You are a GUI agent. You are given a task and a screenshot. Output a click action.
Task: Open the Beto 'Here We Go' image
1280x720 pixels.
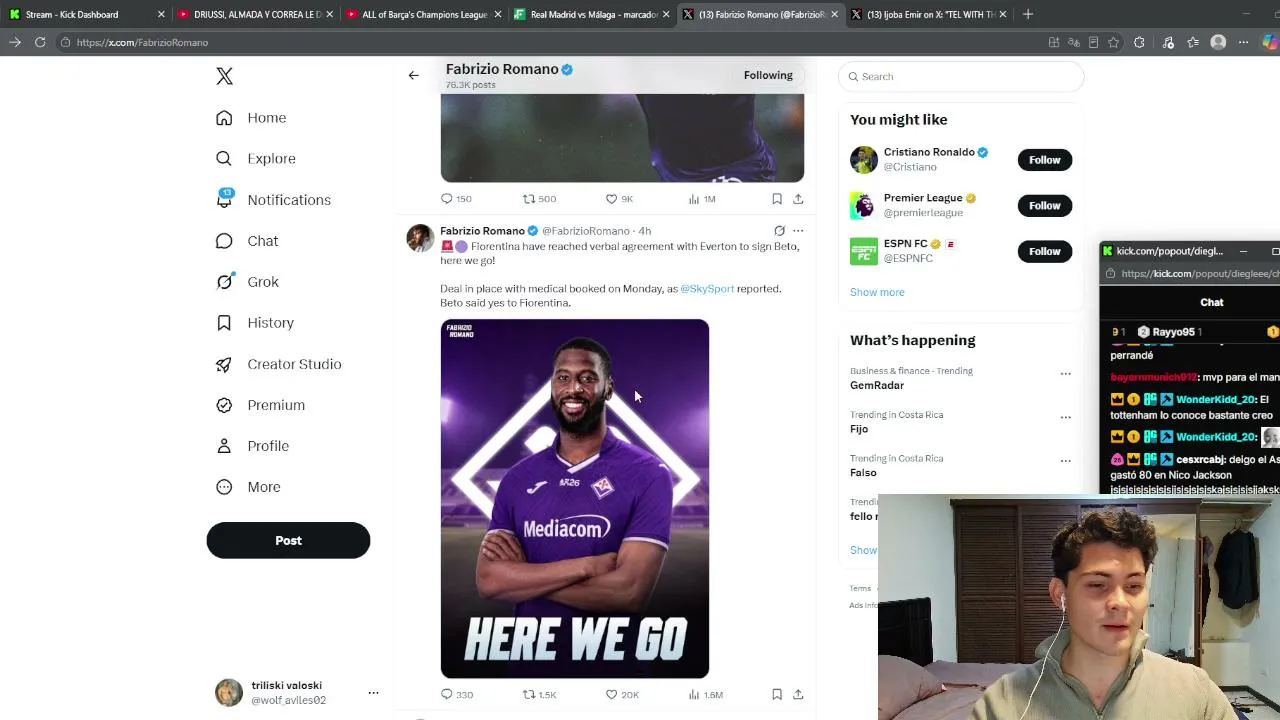575,498
